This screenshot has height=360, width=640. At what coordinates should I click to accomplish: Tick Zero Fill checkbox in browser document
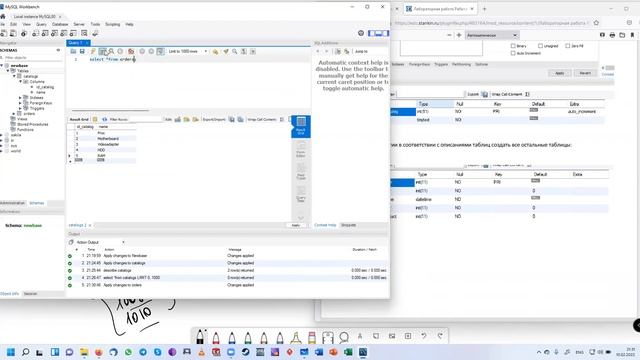568,46
